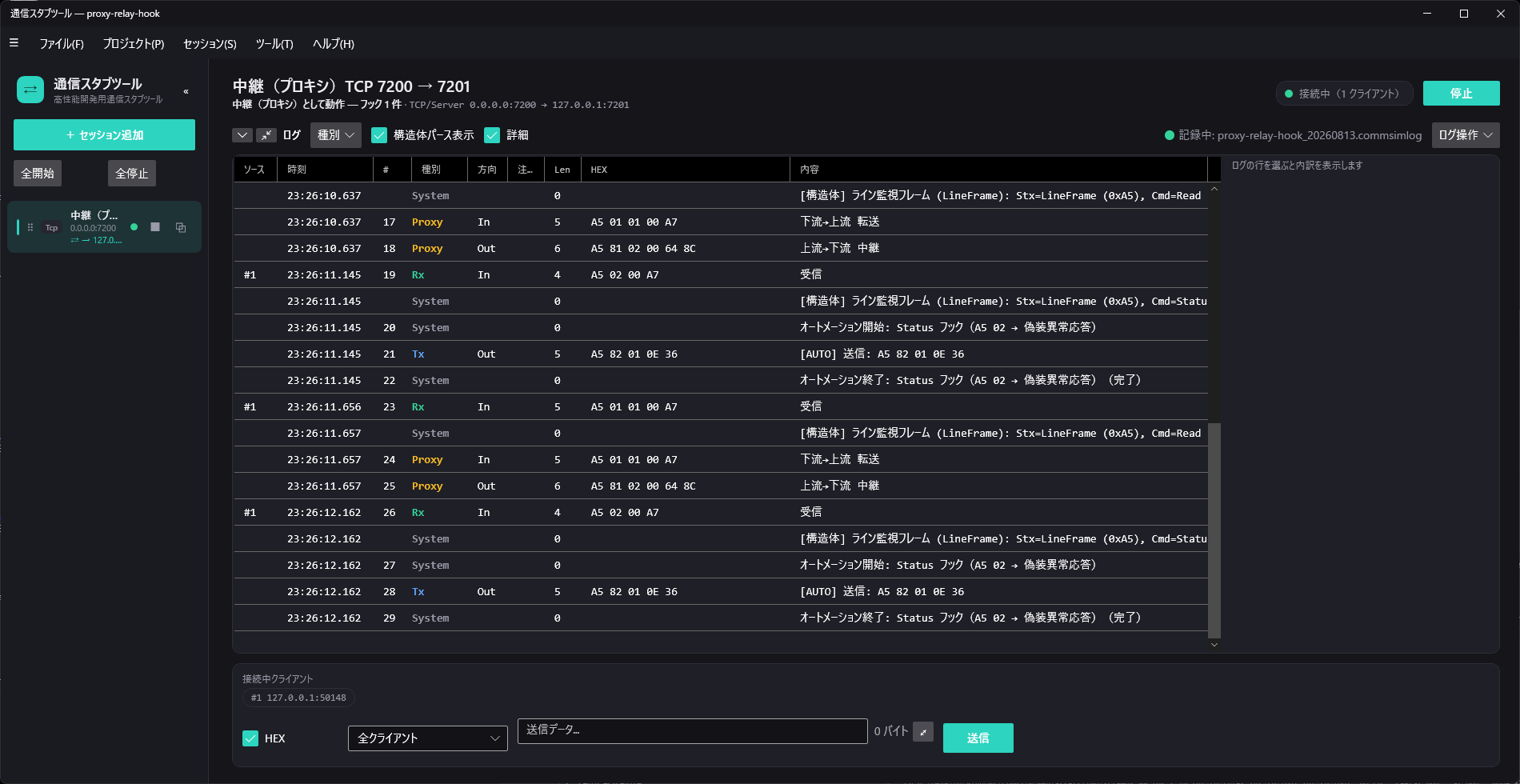Viewport: 1520px width, 784px height.
Task: Open the ツール(T) menu
Action: (274, 44)
